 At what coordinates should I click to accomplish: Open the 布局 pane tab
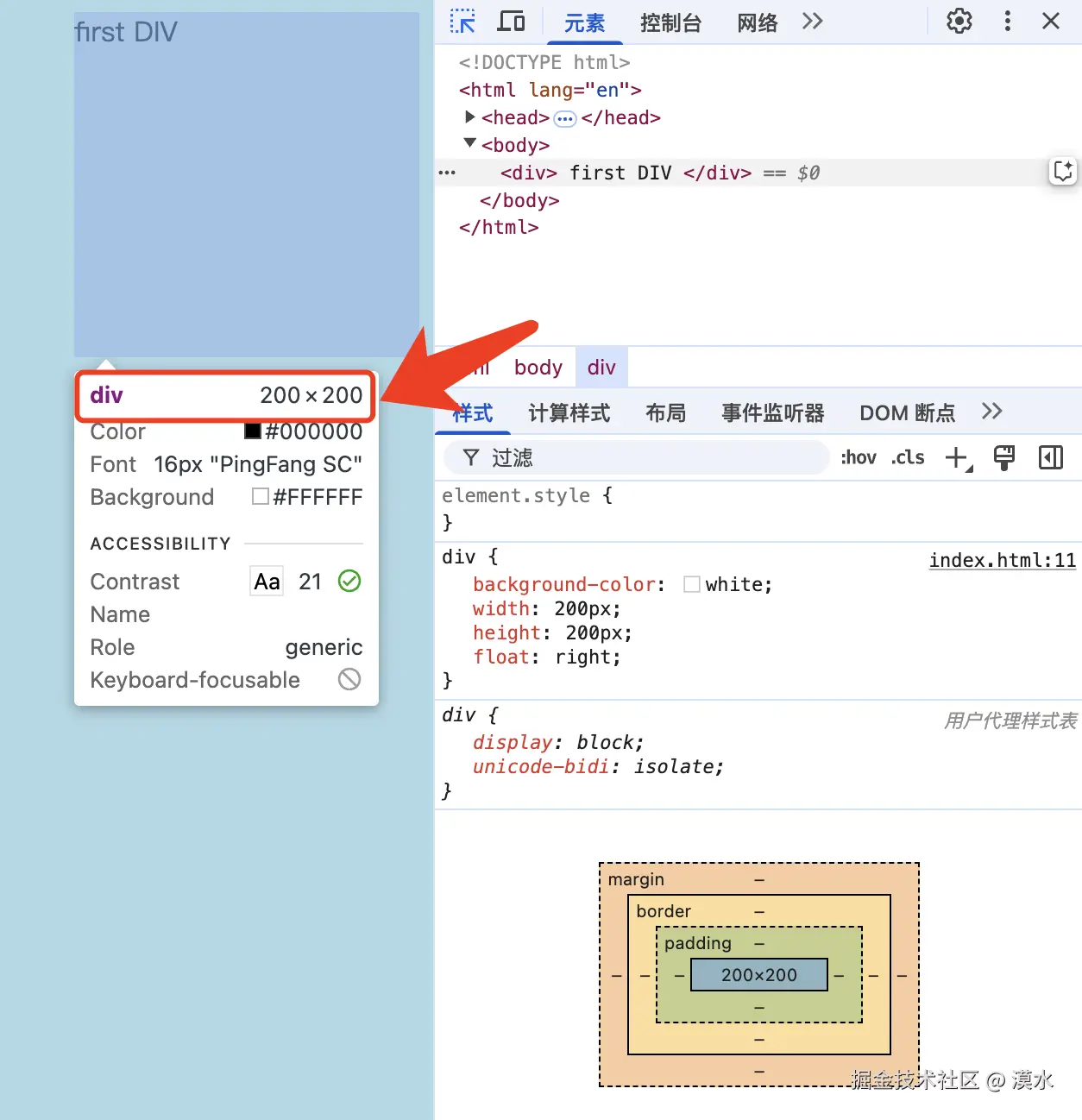coord(665,413)
